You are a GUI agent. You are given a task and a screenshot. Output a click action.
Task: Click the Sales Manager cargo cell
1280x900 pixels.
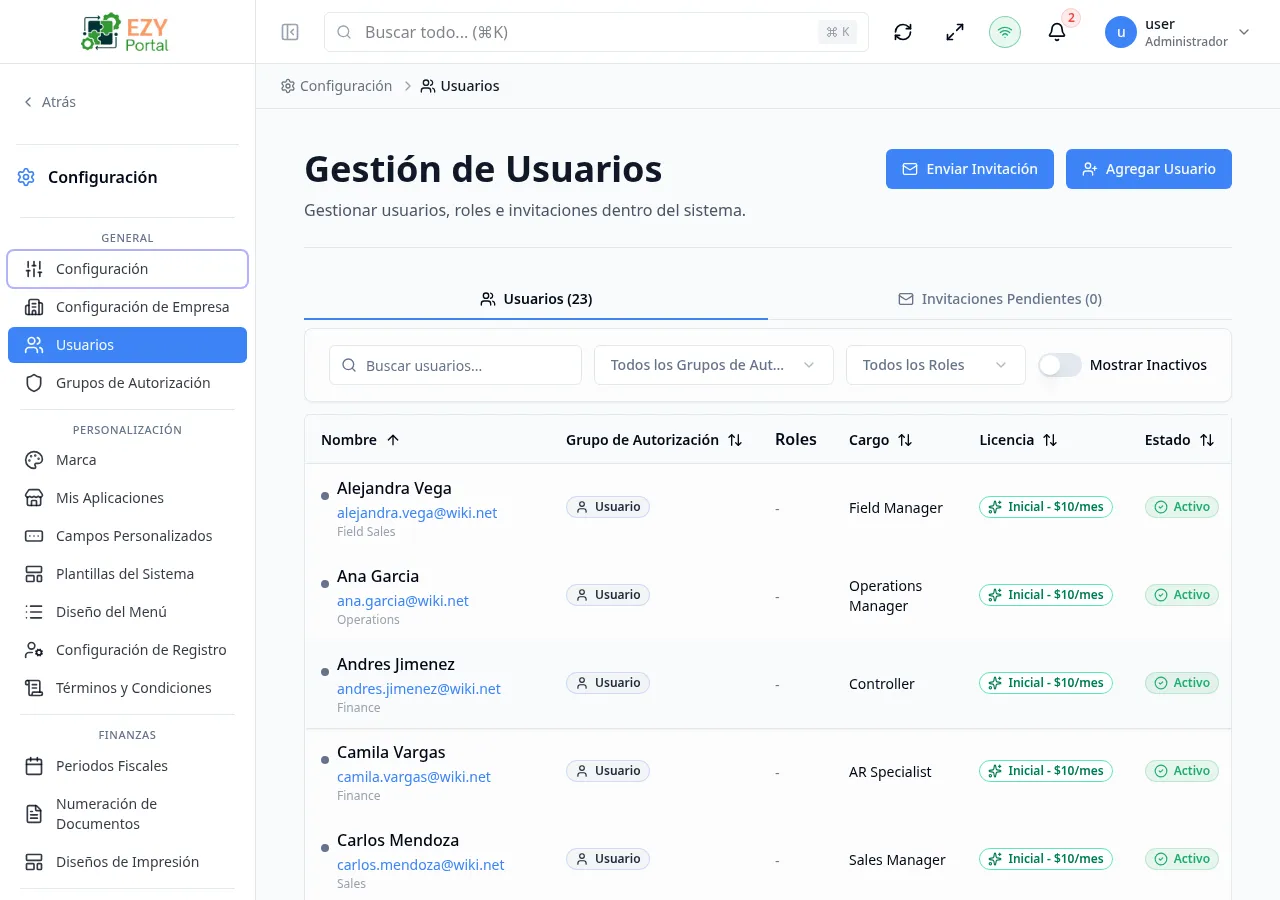[x=897, y=860]
